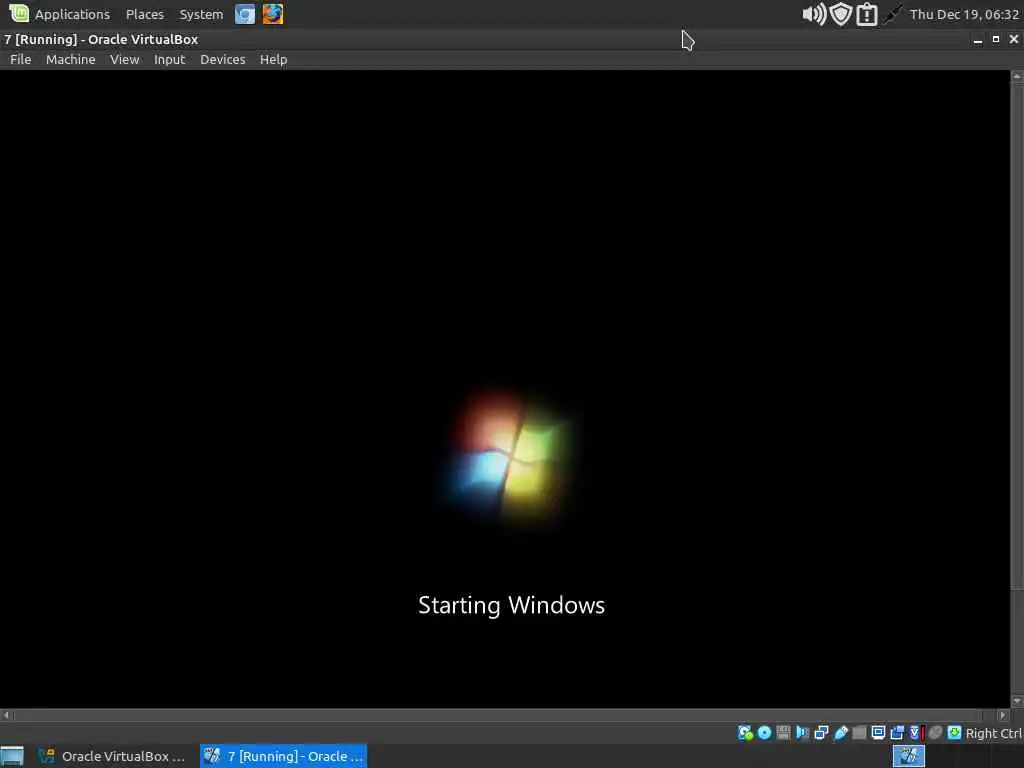
Task: Click the vertical scrollbar down arrow
Action: (x=1017, y=701)
